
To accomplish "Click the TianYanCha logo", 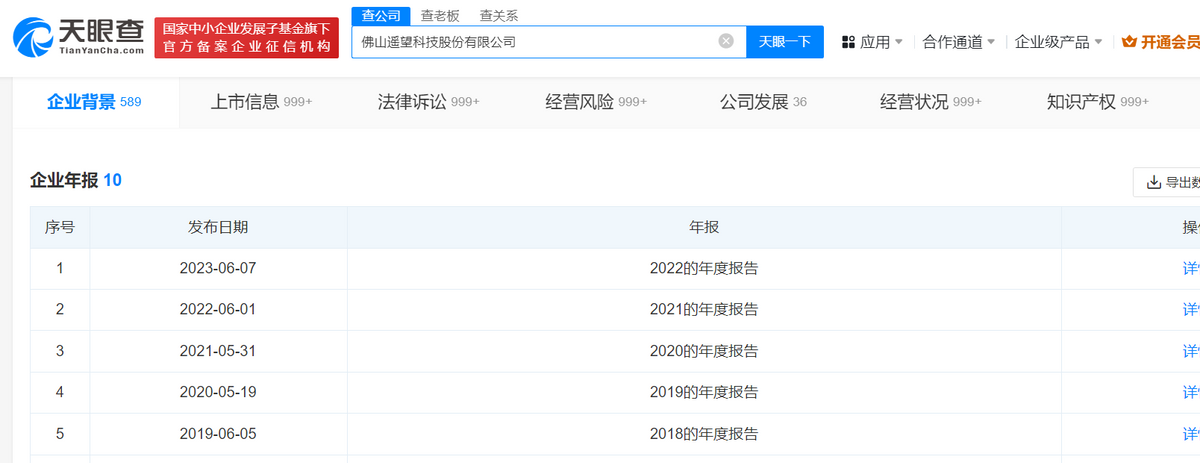I will [78, 36].
